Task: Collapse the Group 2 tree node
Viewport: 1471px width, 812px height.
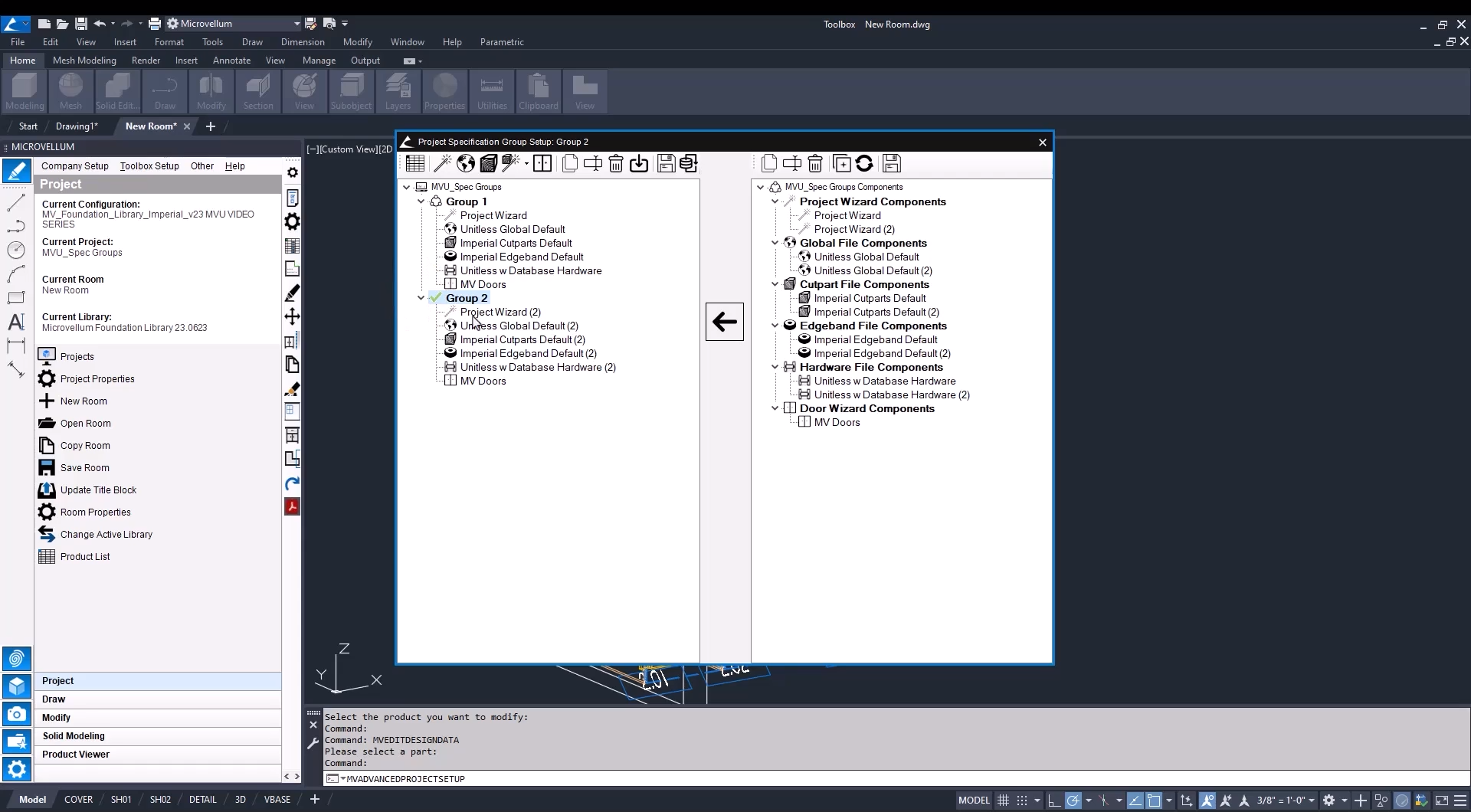Action: tap(421, 298)
